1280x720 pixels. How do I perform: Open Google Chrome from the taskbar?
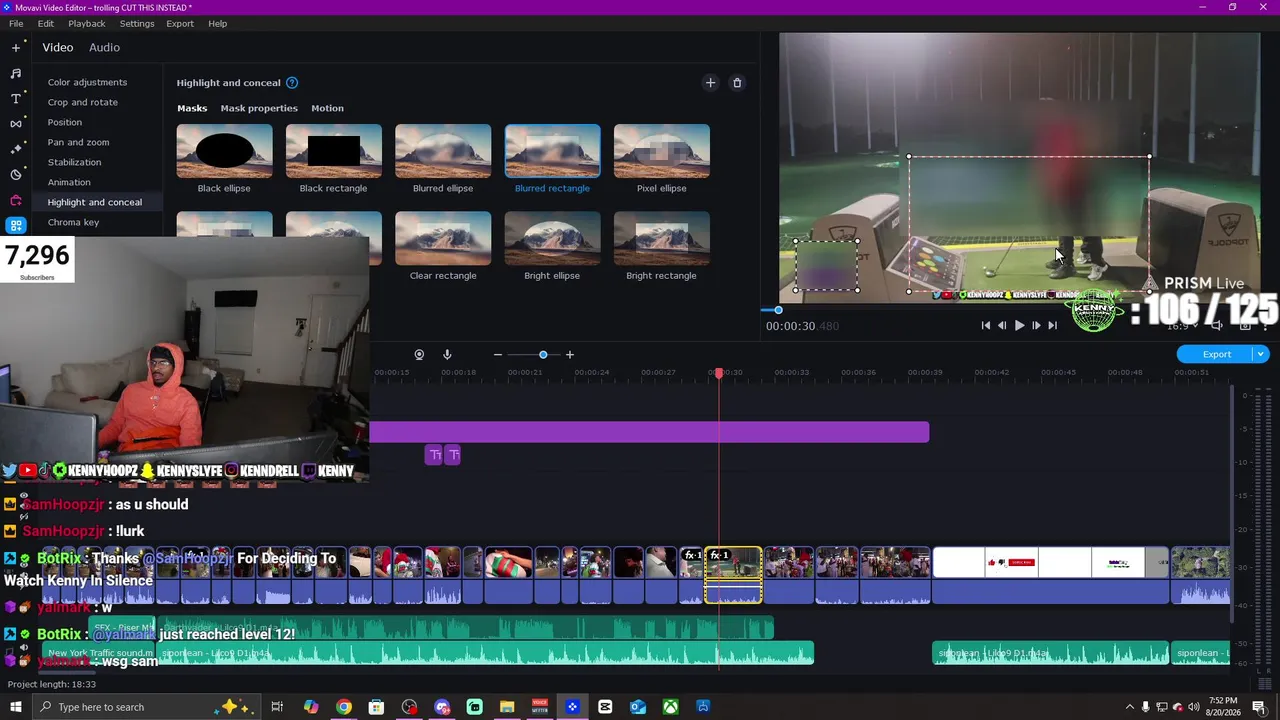(344, 707)
